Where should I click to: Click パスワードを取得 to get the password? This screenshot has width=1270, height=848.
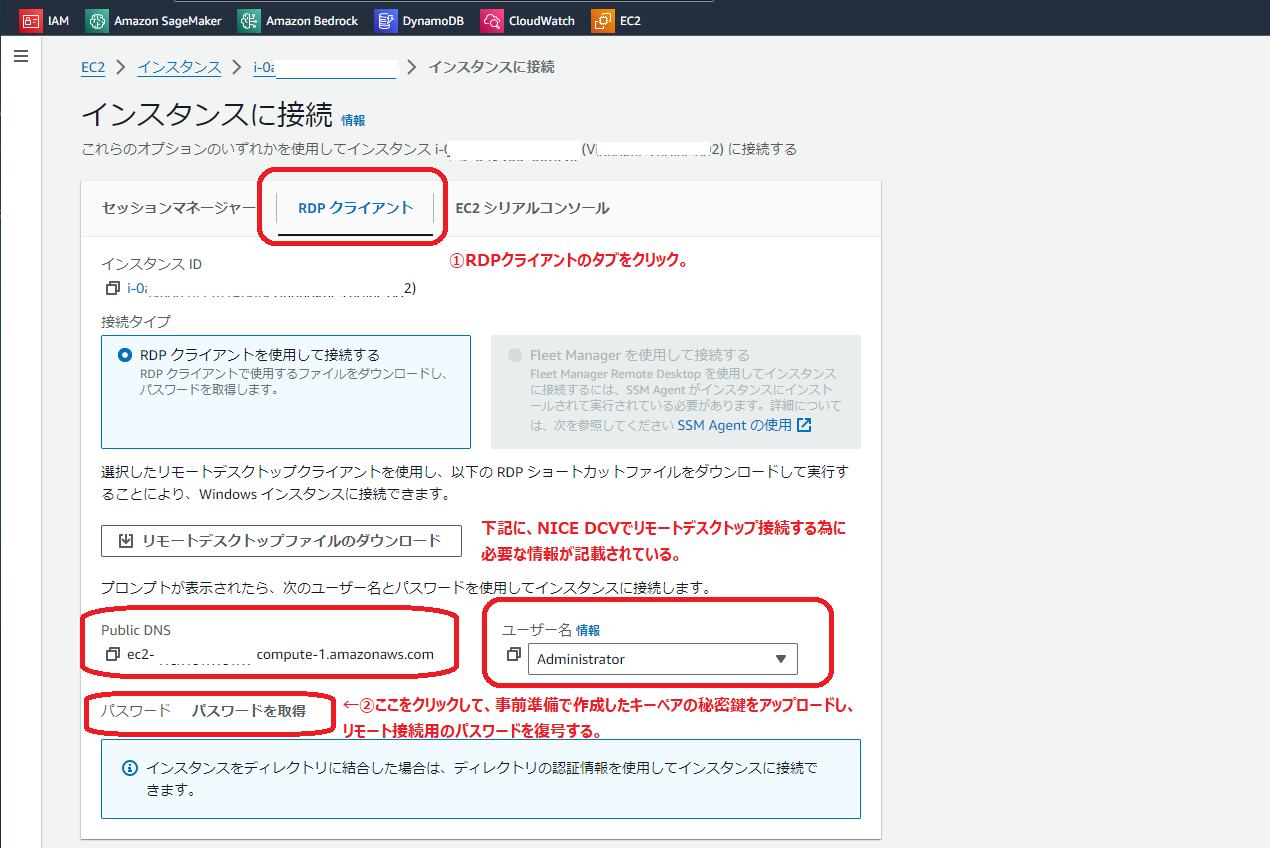tap(249, 712)
